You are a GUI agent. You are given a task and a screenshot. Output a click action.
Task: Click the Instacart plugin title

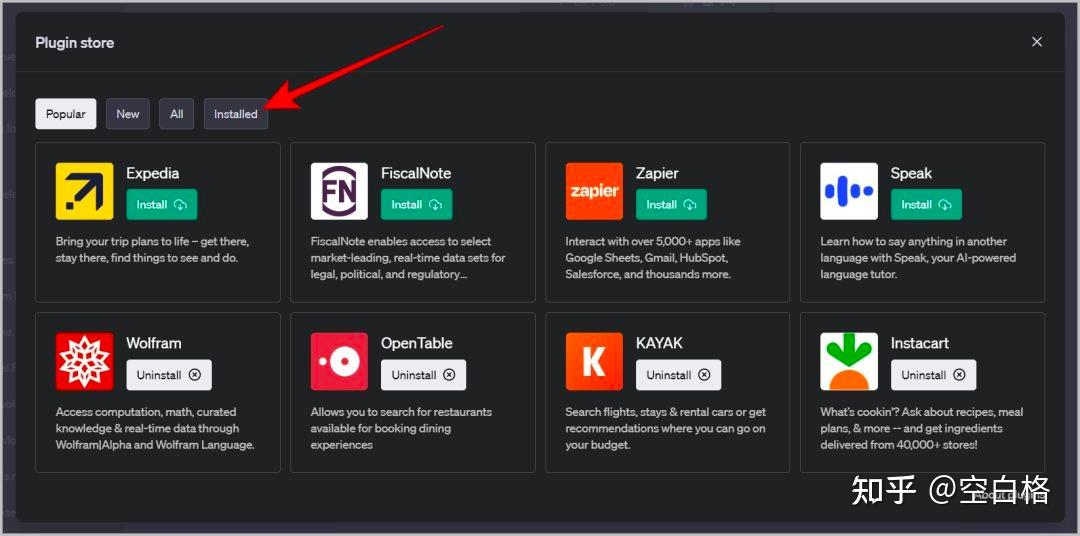(x=920, y=343)
